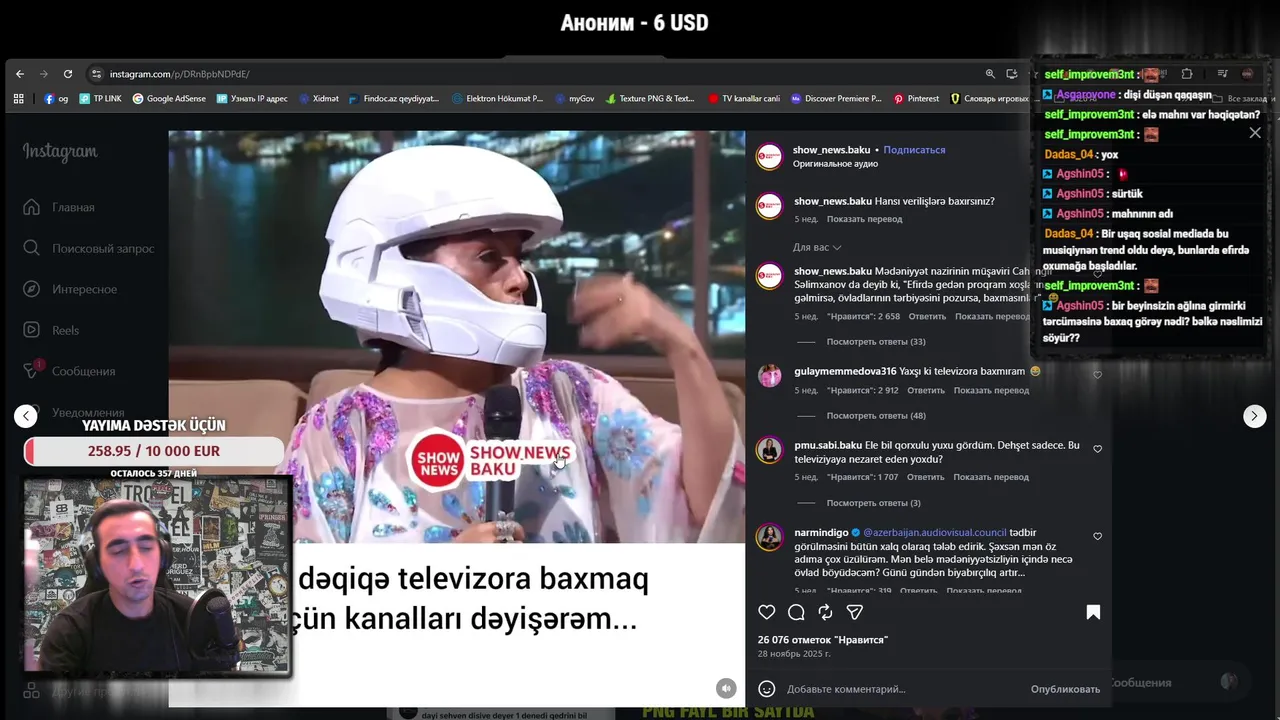Go to Главная in Instagram sidebar
This screenshot has width=1280, height=720.
(60, 207)
